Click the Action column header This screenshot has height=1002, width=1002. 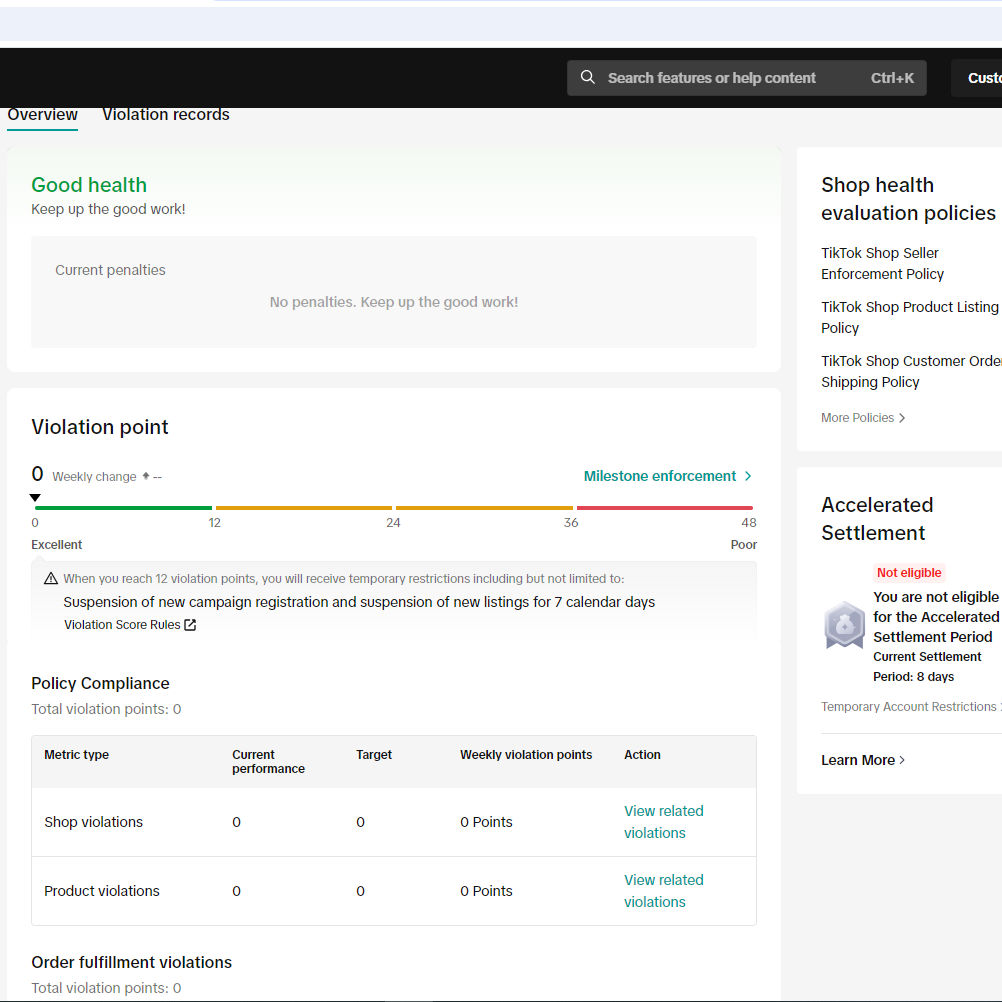642,755
